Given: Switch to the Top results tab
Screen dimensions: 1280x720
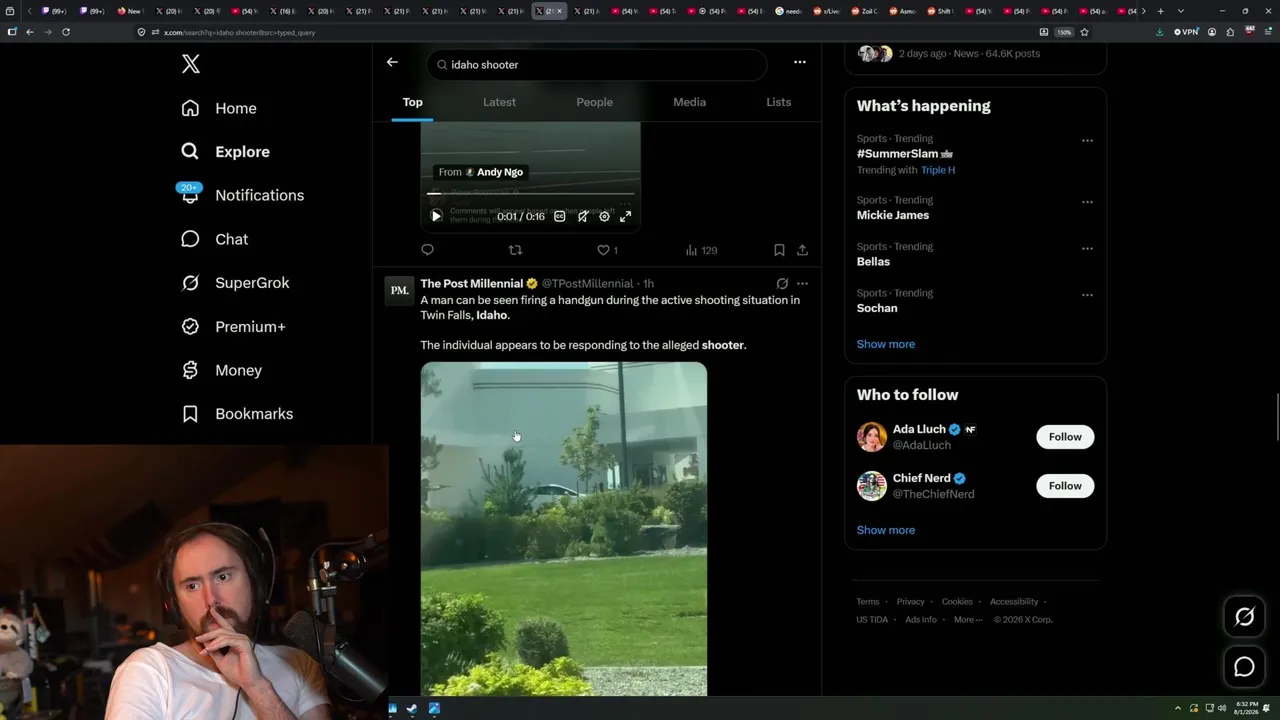Looking at the screenshot, I should [412, 102].
